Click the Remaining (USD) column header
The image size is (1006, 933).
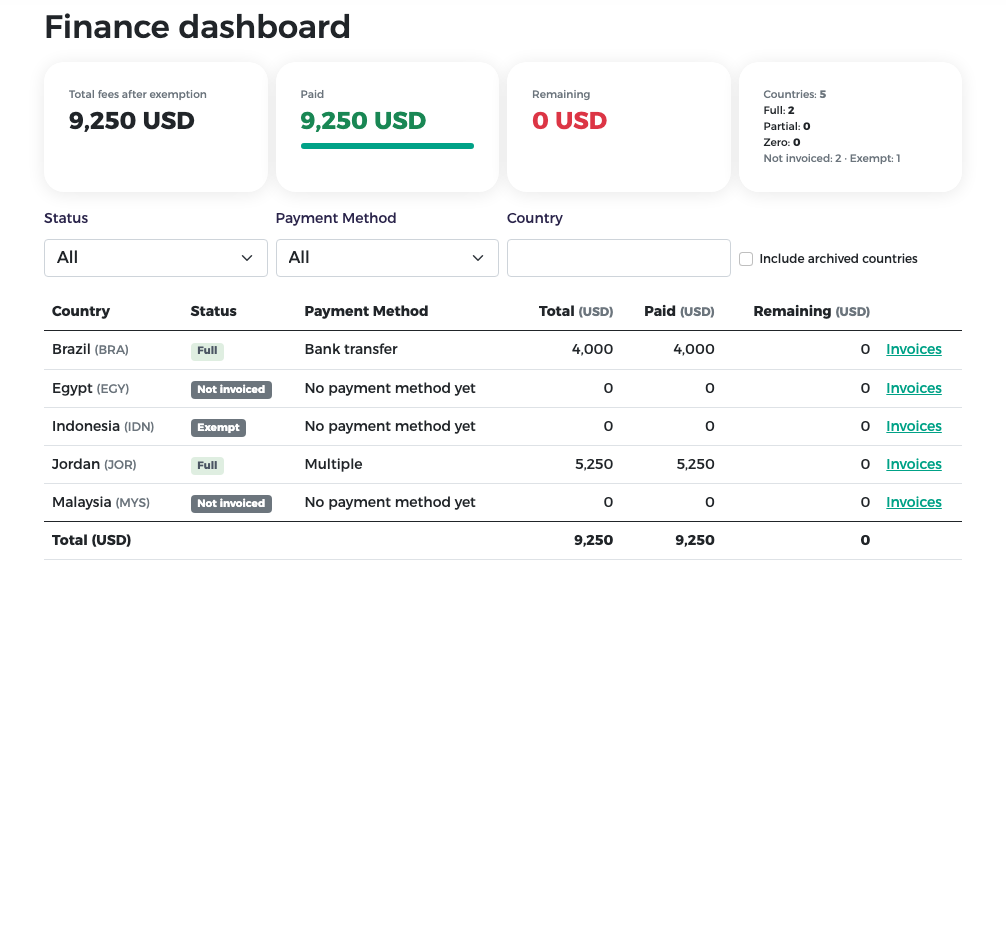(812, 311)
